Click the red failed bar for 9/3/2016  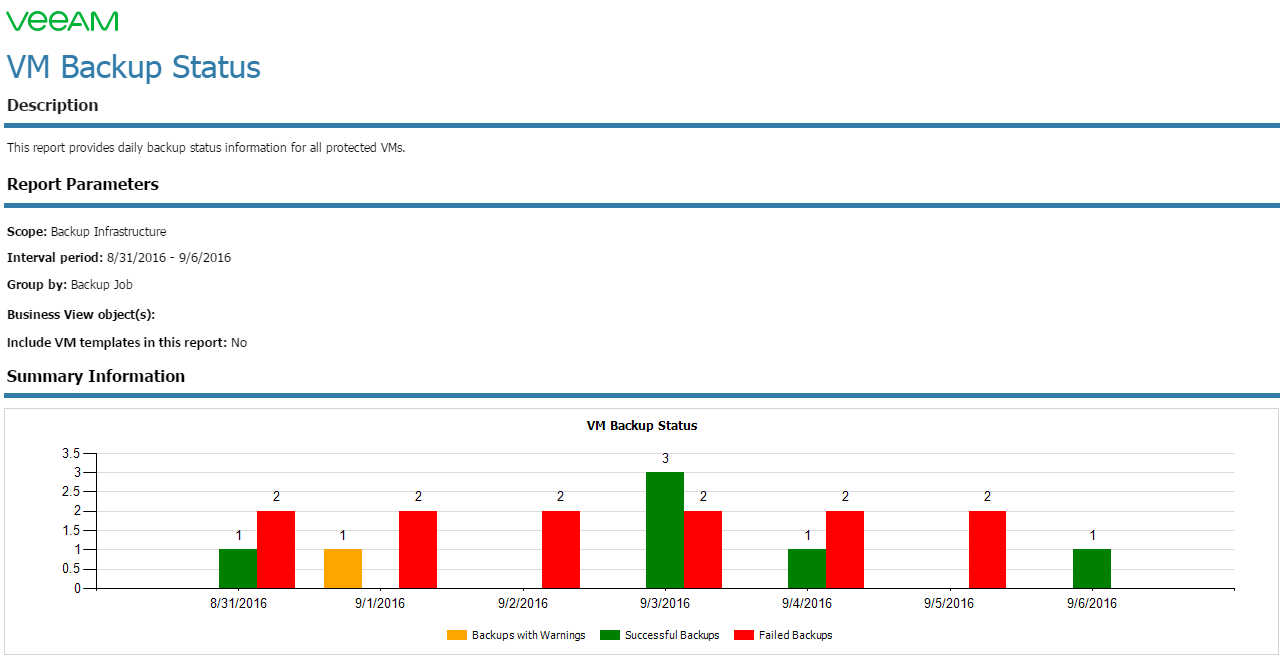[703, 550]
